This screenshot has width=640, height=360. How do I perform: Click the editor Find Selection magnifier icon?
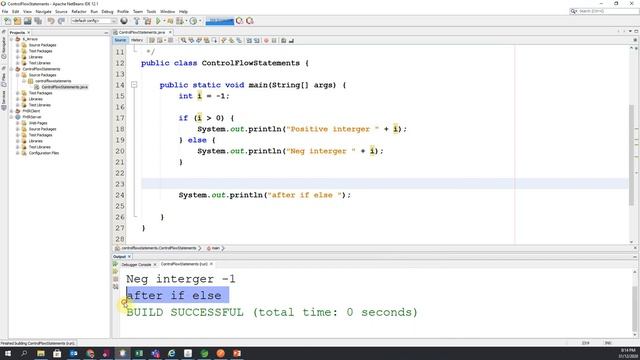tap(184, 40)
